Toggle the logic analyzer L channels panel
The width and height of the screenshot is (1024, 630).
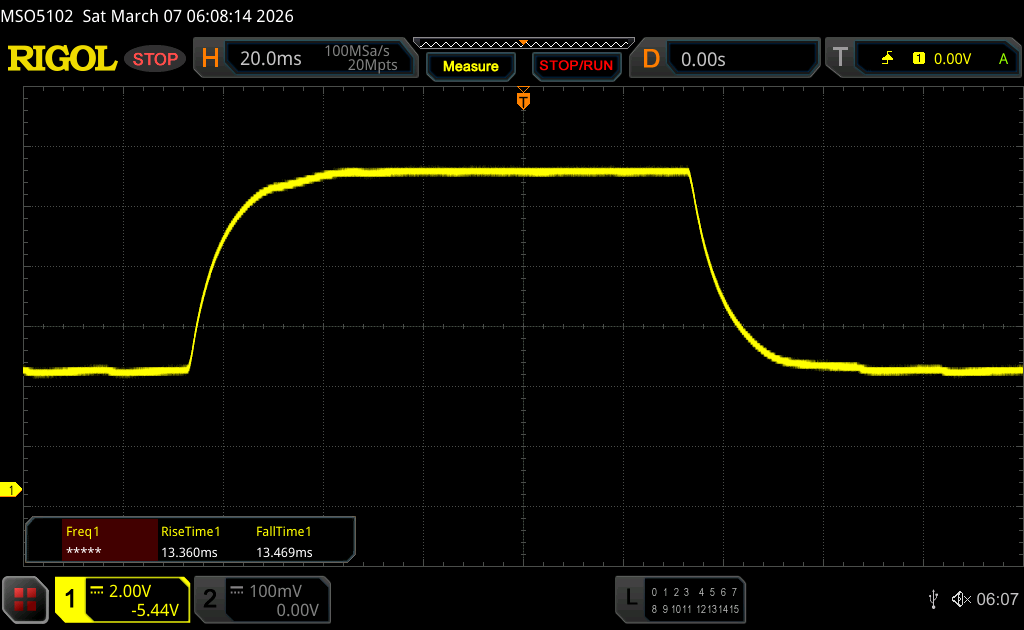[x=630, y=598]
